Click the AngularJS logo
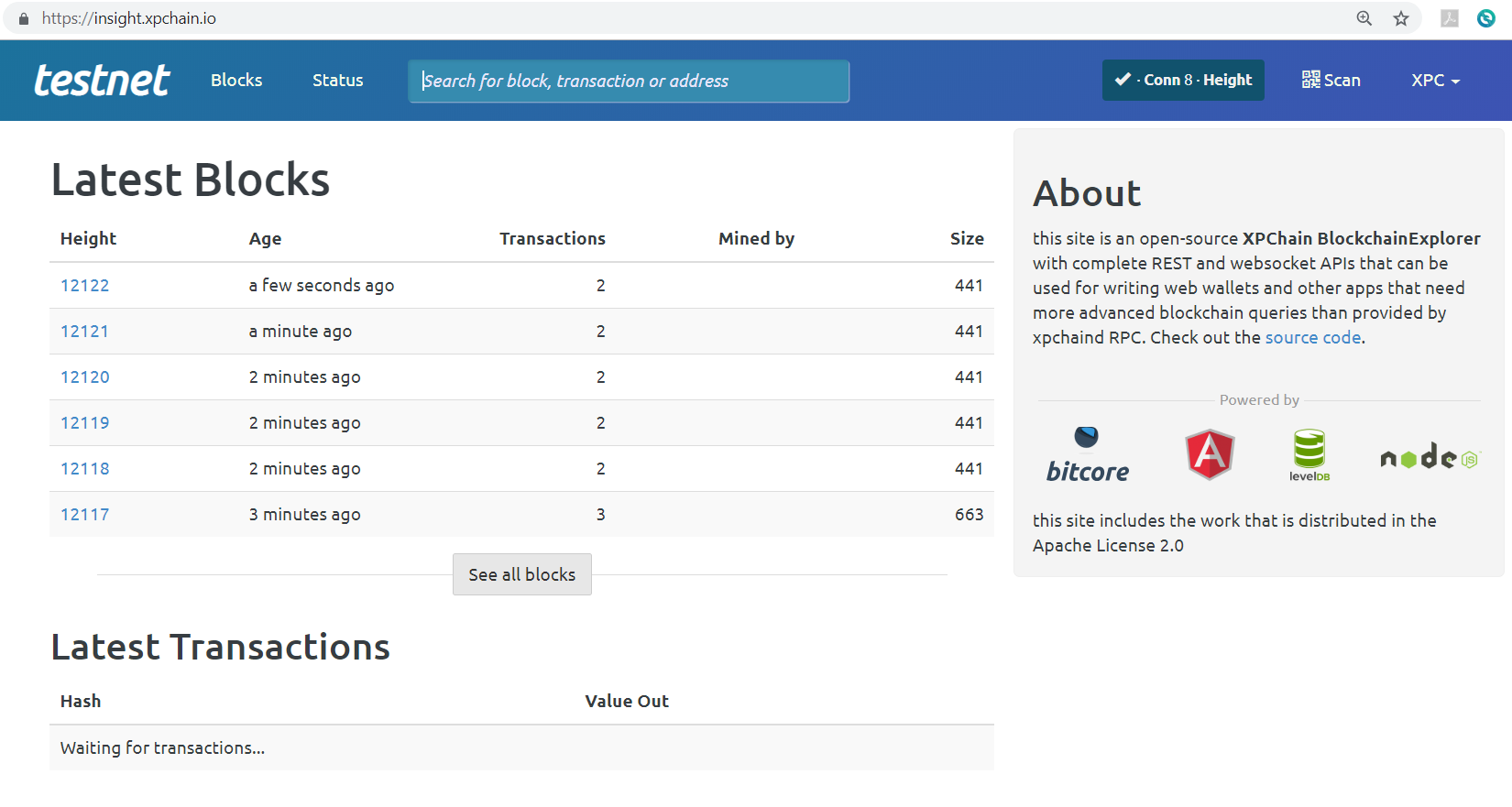 click(1211, 454)
